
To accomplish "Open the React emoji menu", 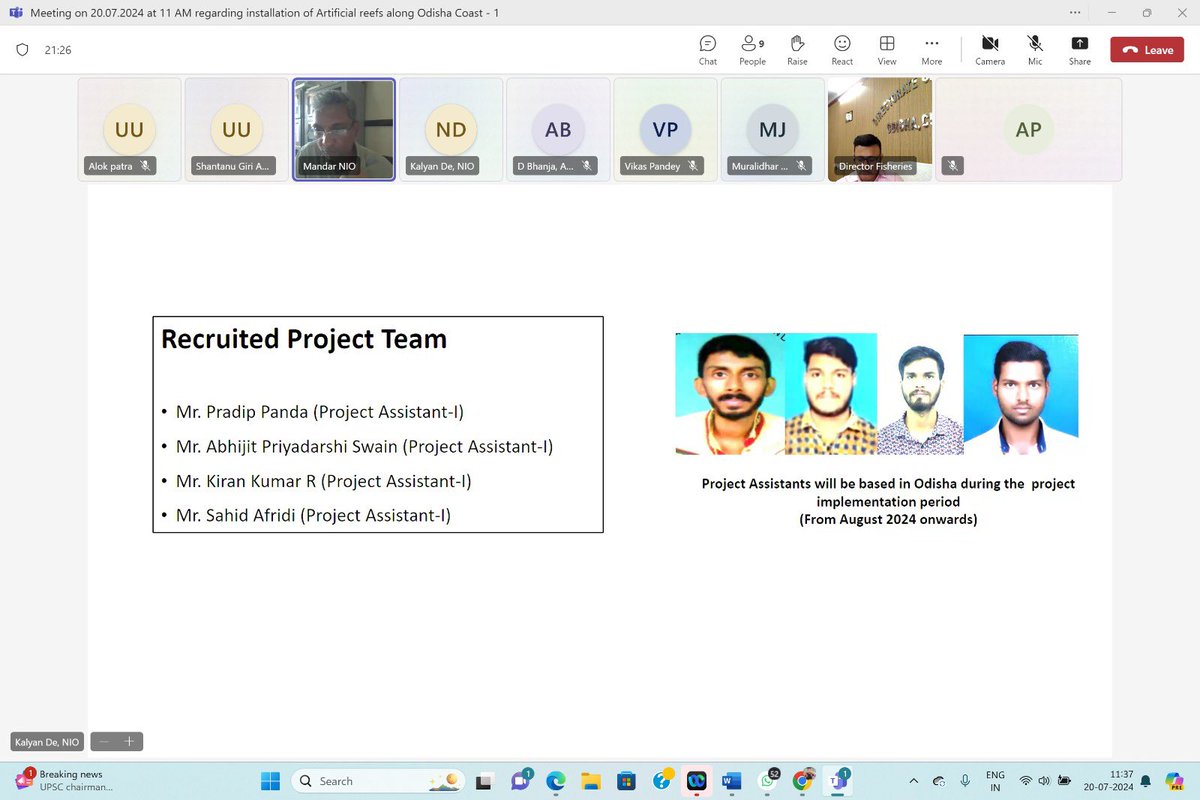I will pyautogui.click(x=842, y=50).
